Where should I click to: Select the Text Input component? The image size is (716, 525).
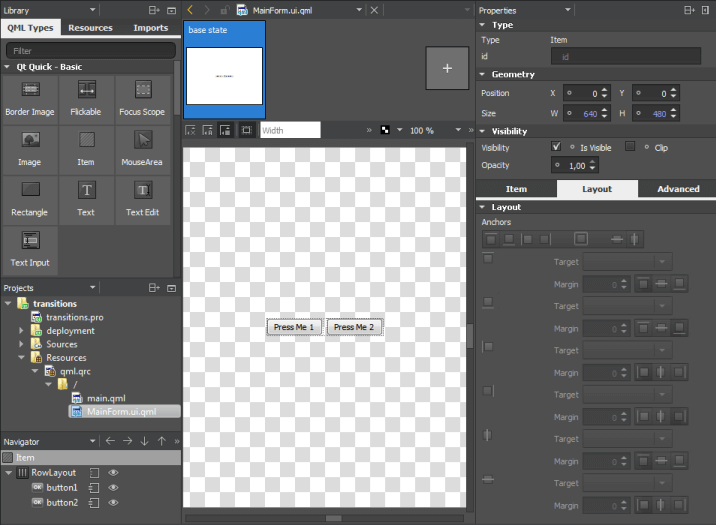pos(30,251)
